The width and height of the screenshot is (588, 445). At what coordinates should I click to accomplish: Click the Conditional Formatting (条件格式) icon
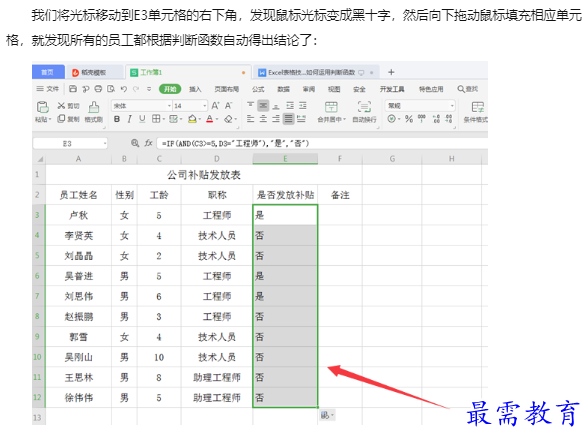tap(478, 107)
